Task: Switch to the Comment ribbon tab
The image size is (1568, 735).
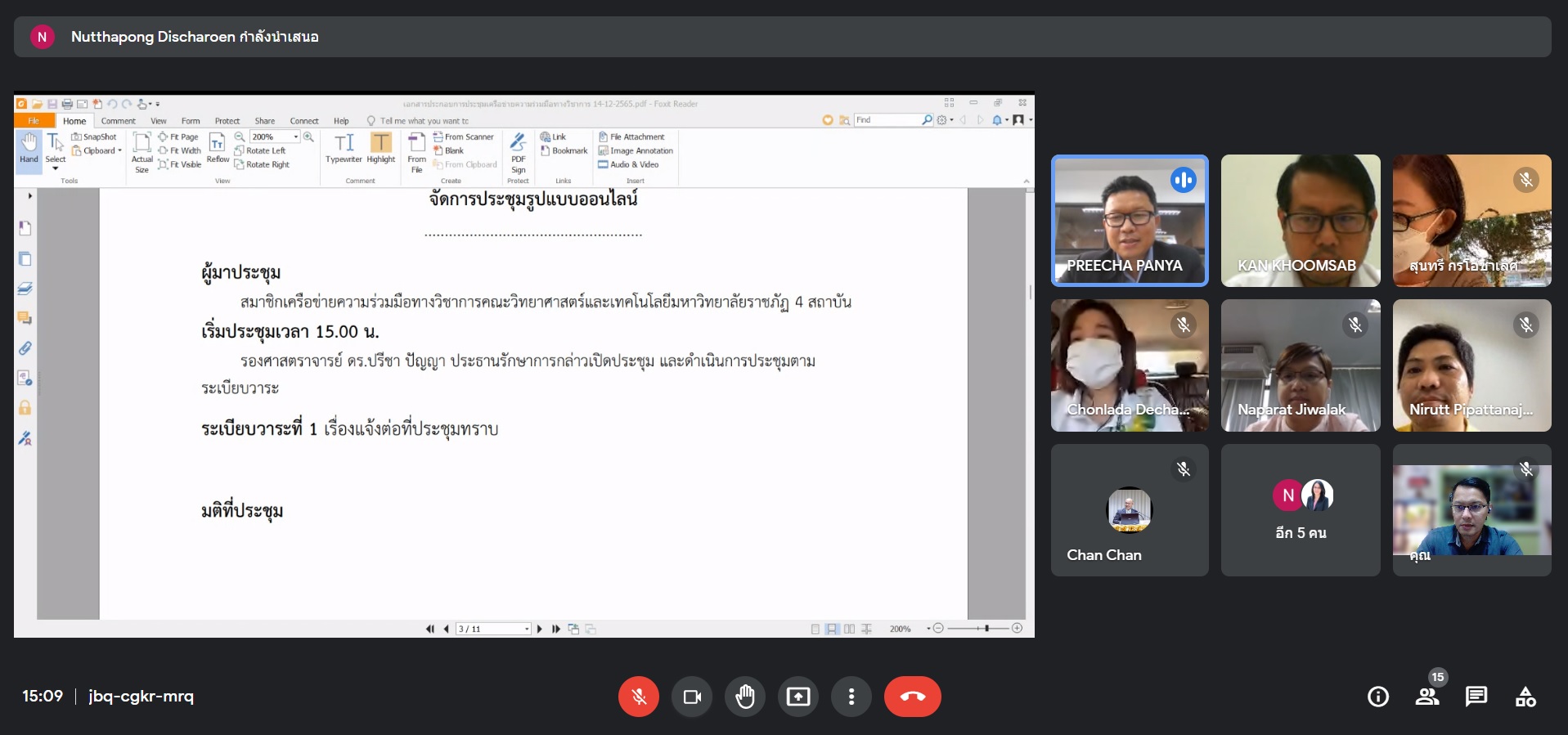Action: (x=119, y=121)
